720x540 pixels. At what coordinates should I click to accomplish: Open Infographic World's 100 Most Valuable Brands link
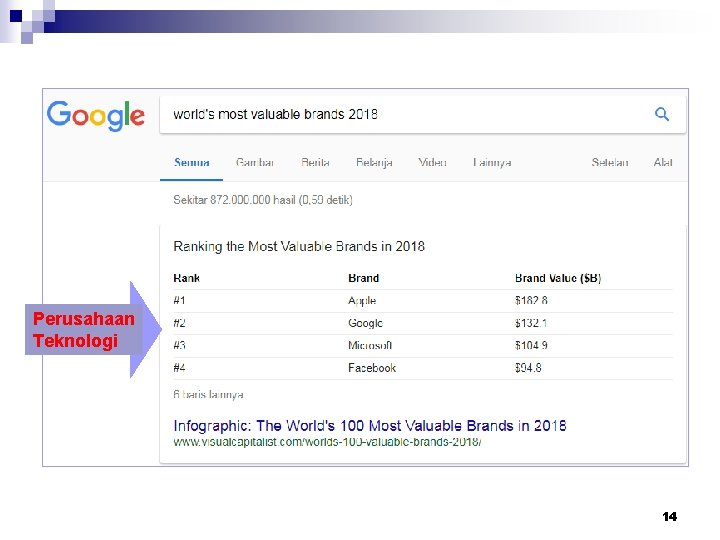370,426
